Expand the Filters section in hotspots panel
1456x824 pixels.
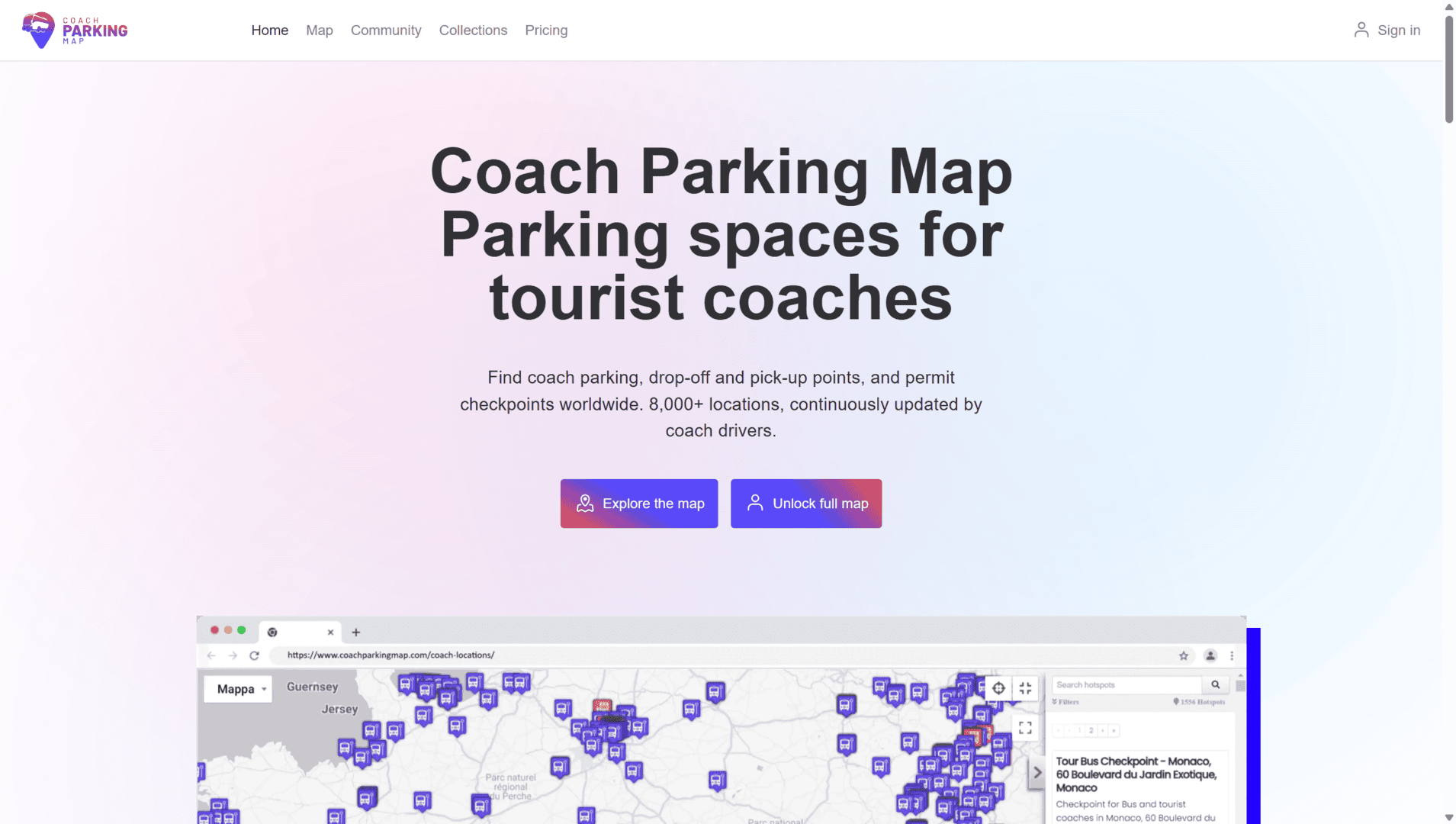(1065, 702)
